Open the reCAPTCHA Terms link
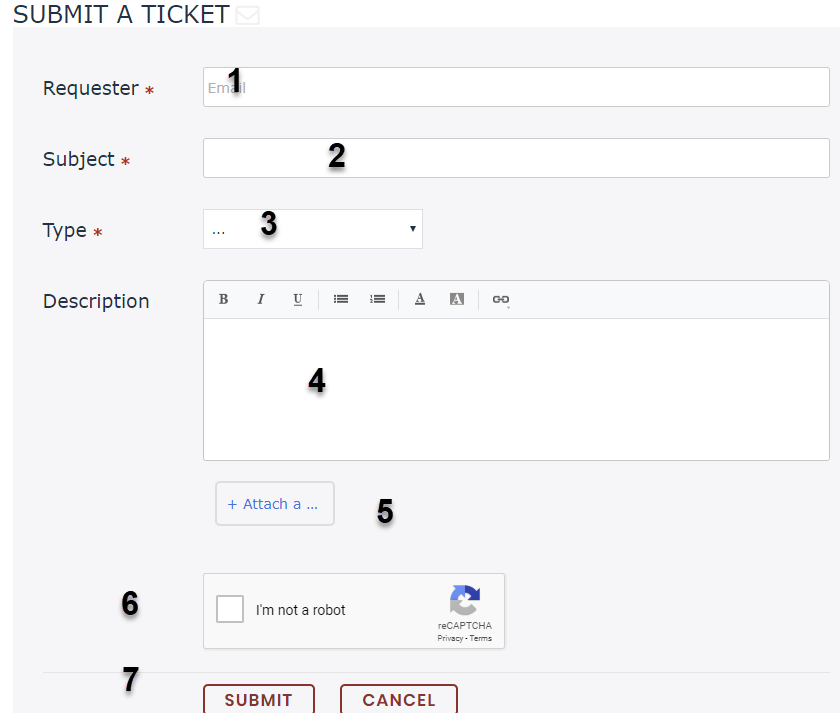Image resolution: width=840 pixels, height=713 pixels. (x=481, y=638)
